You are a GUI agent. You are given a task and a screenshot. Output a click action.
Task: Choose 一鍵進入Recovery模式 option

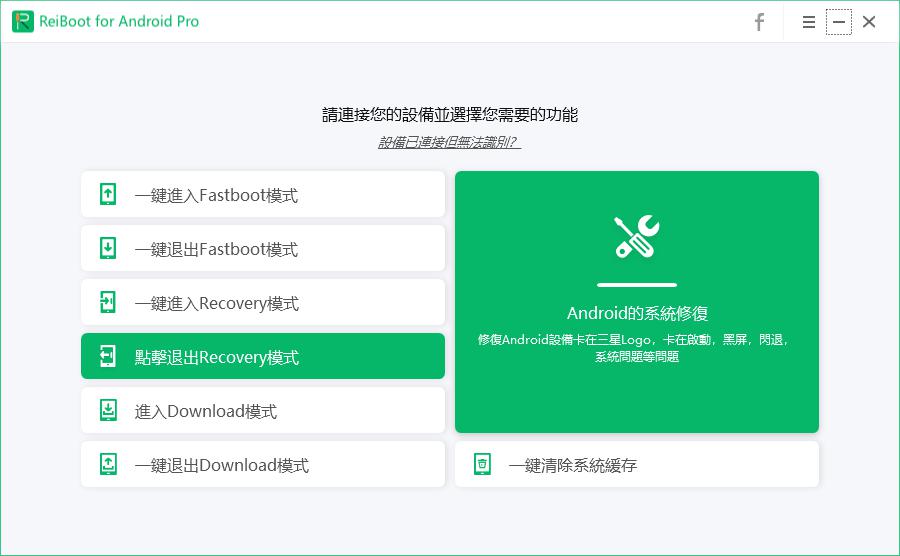262,303
